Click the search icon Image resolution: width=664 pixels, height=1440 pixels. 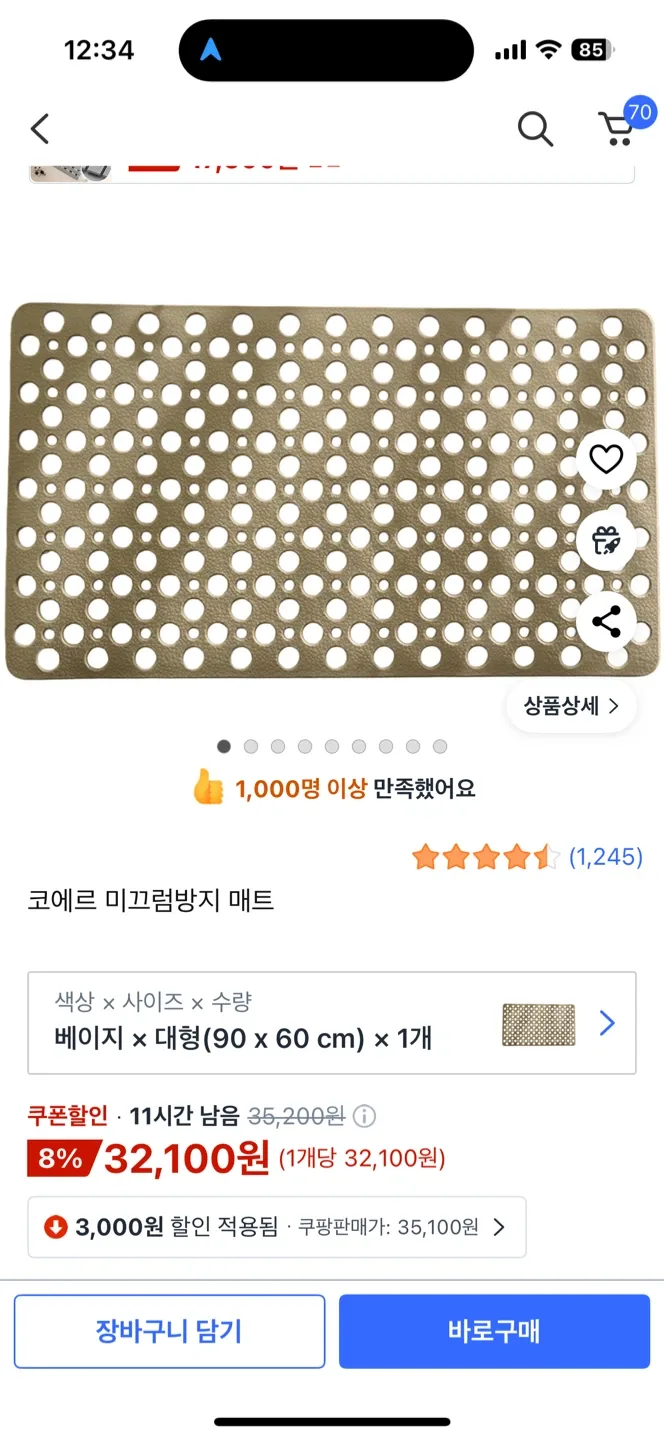536,129
